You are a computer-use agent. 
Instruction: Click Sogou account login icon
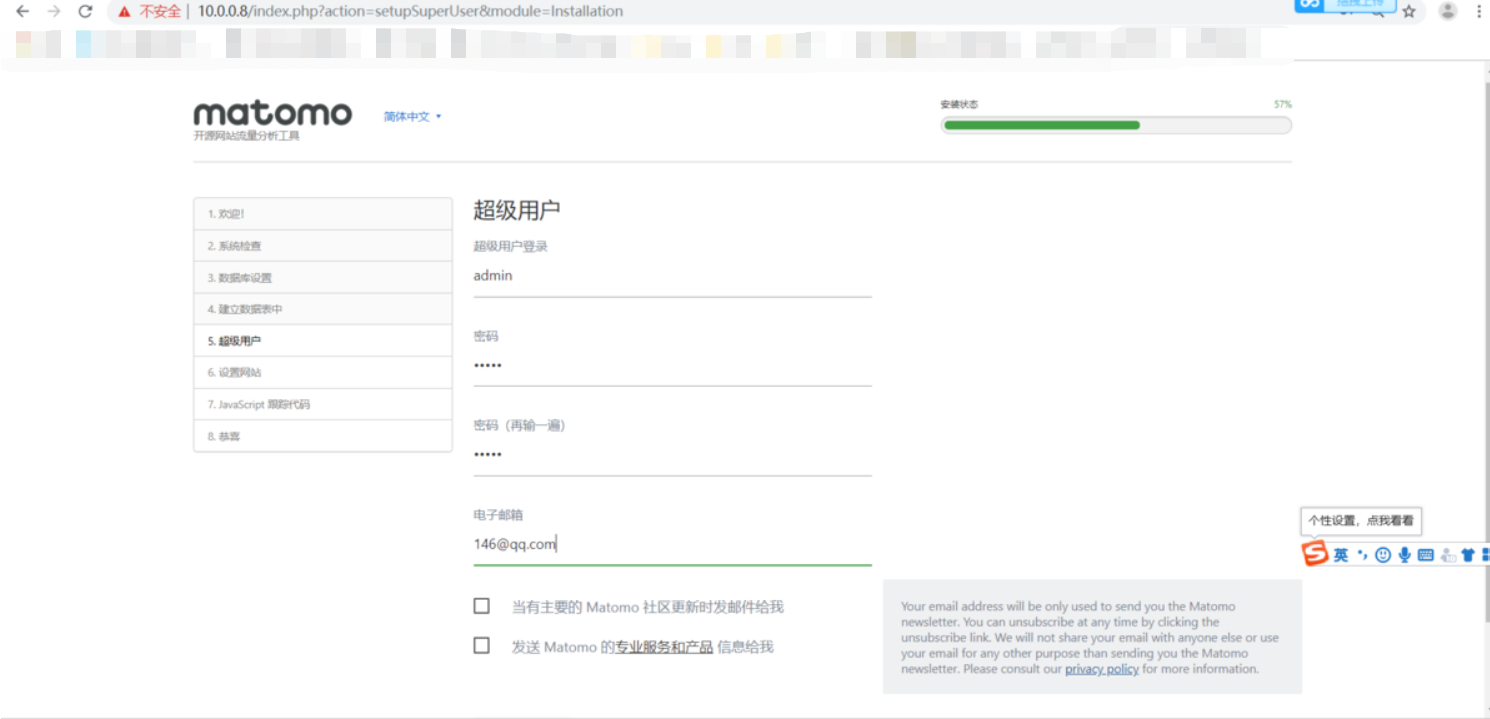coord(1447,555)
